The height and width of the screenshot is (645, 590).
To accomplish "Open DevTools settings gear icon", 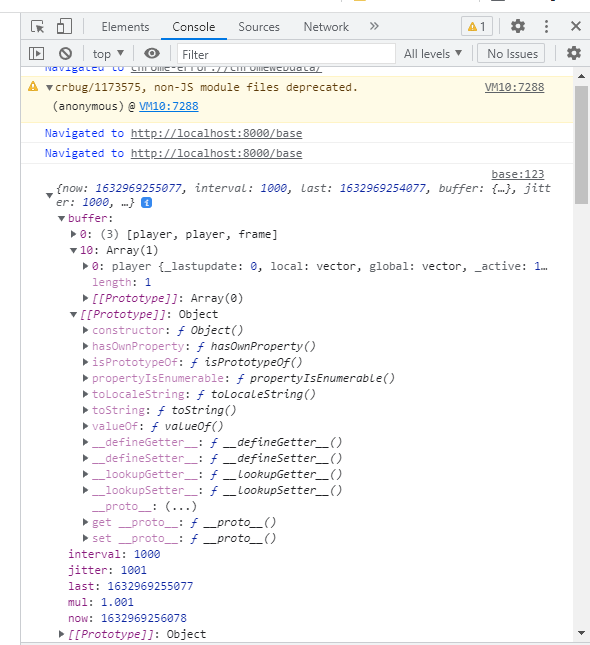I will point(518,26).
